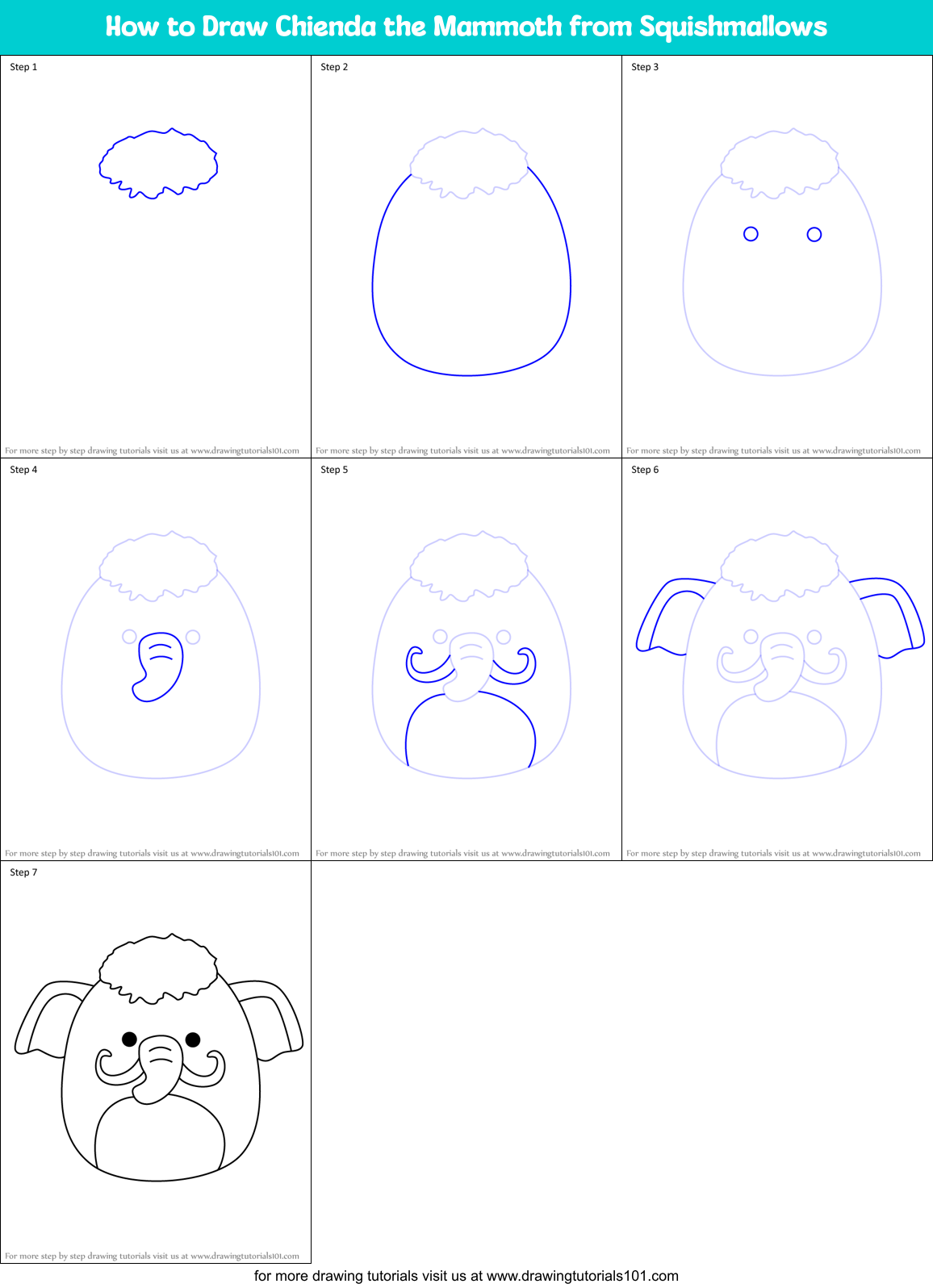
Task: Click the Step 3 label
Action: click(x=645, y=67)
